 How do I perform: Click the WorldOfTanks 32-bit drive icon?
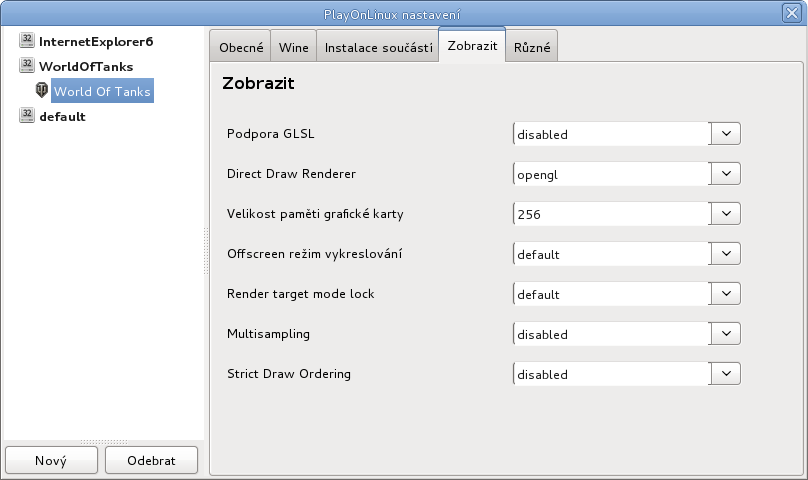[27, 65]
